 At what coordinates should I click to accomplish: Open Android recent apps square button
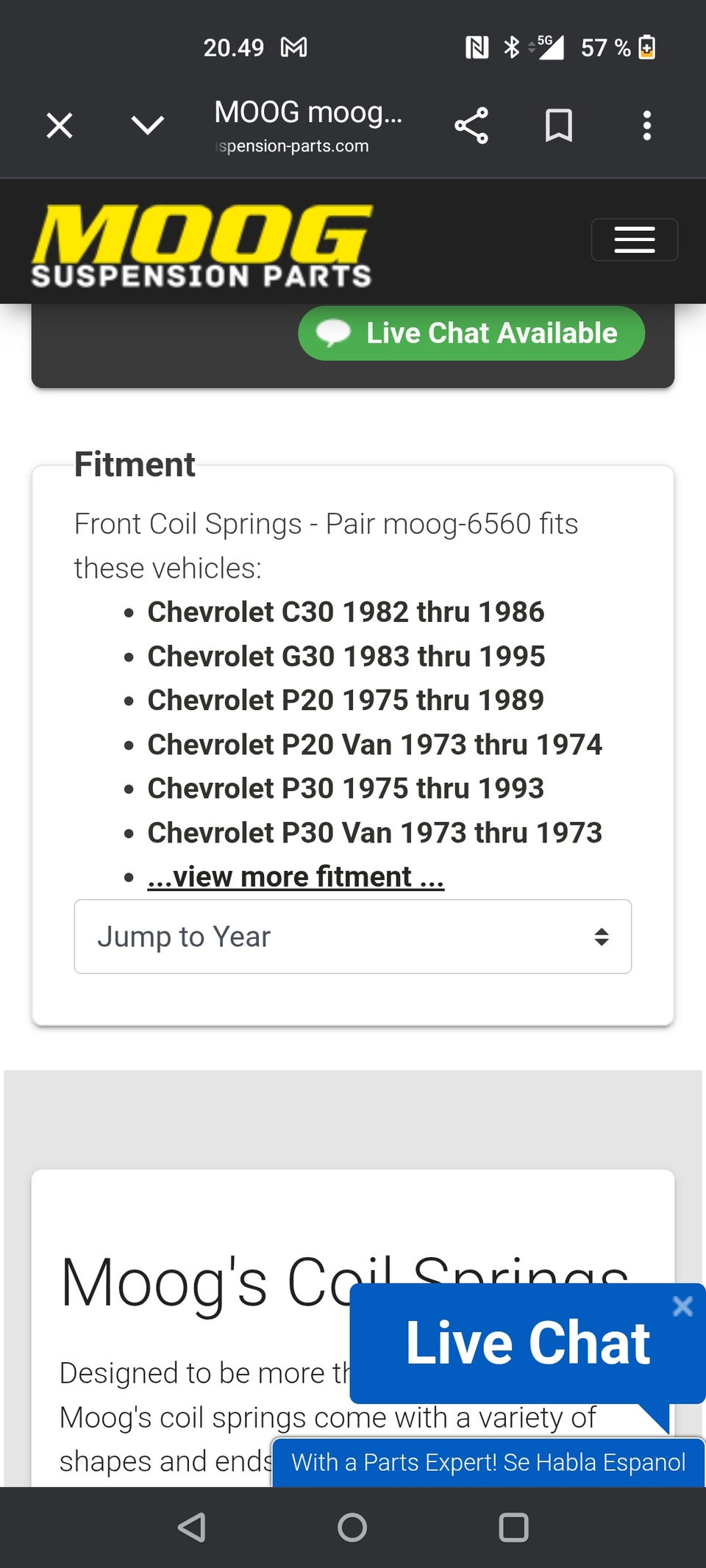(x=513, y=1527)
